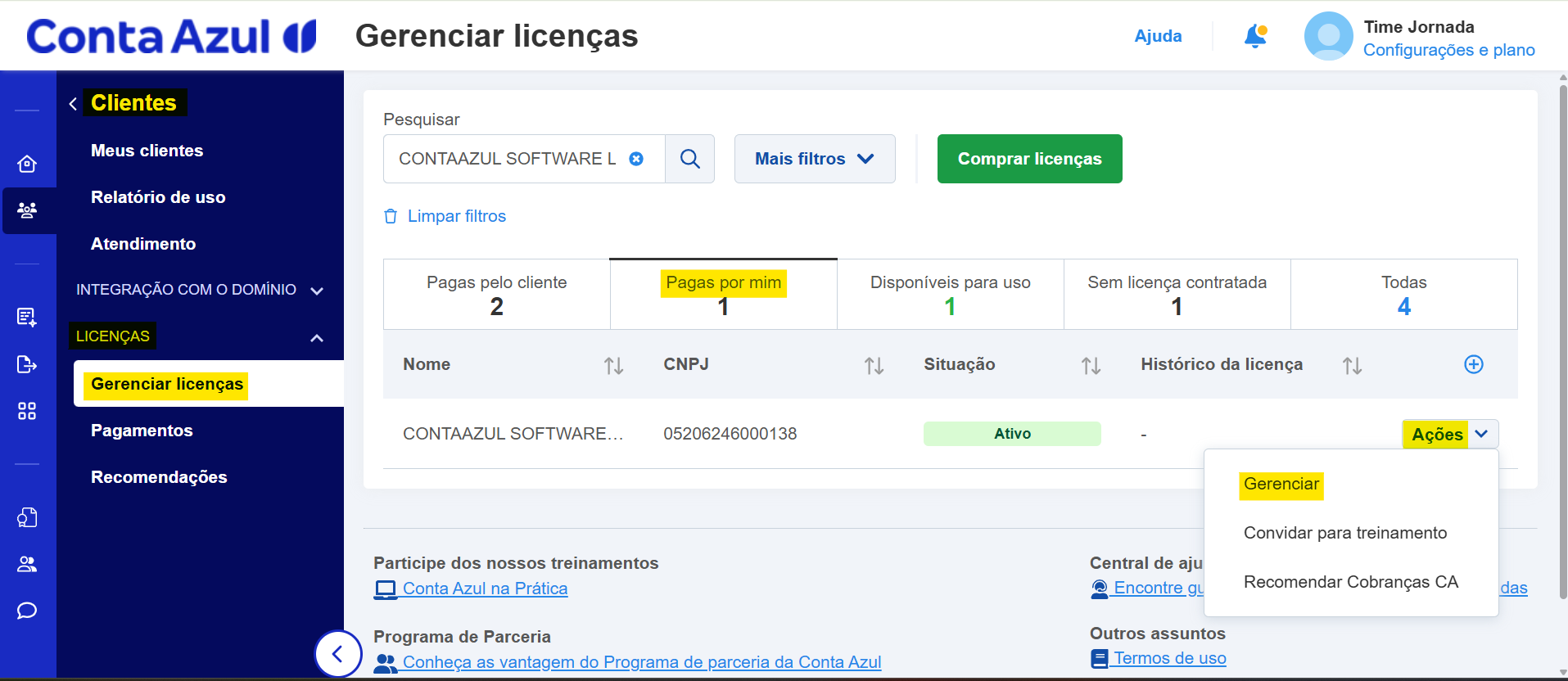Image resolution: width=1568 pixels, height=681 pixels.
Task: Click Limpar filtros text
Action: pyautogui.click(x=457, y=216)
